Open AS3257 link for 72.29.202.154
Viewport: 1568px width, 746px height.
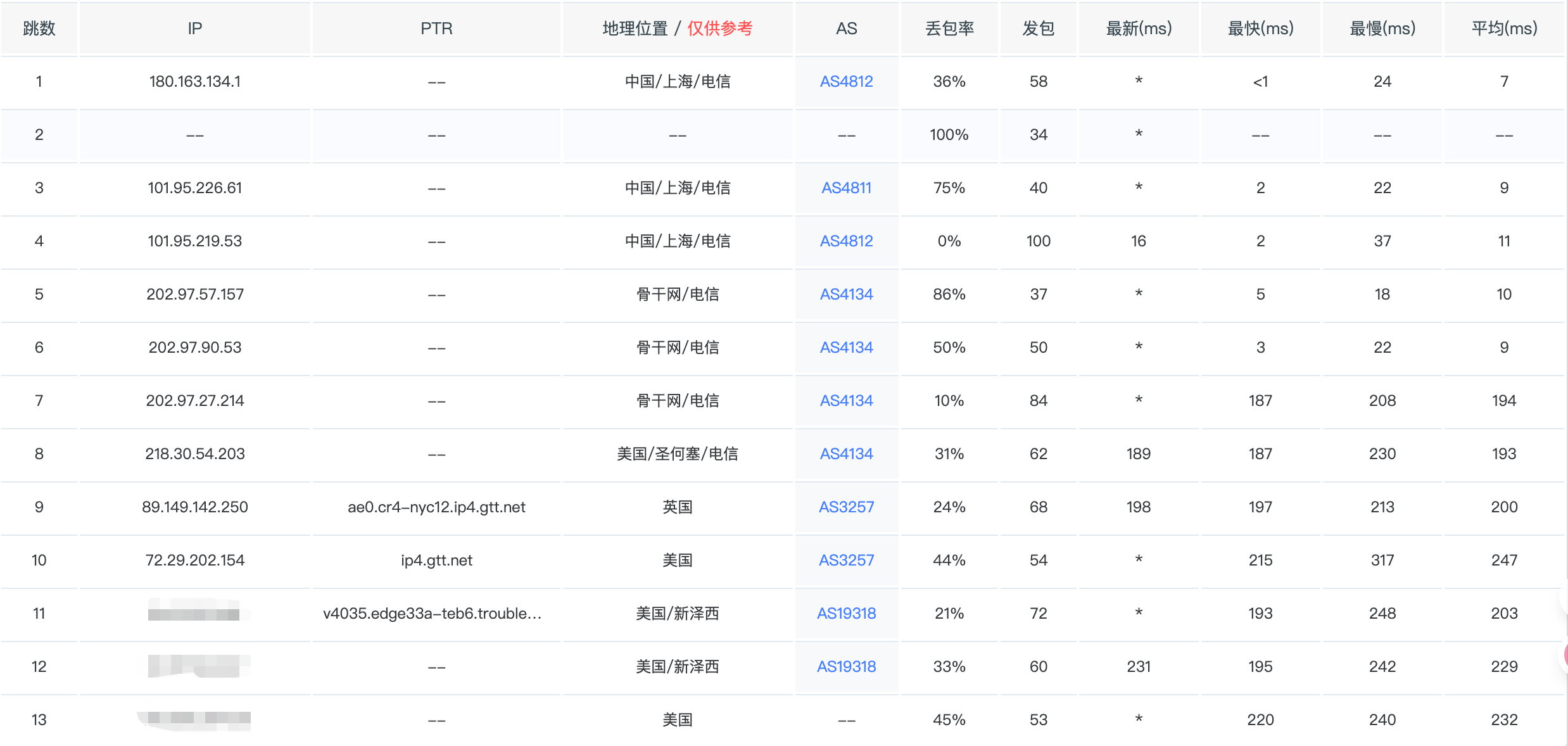846,560
